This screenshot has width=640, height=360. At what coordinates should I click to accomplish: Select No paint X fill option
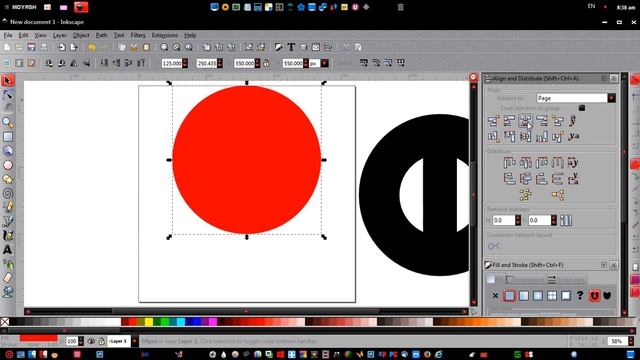[x=495, y=296]
